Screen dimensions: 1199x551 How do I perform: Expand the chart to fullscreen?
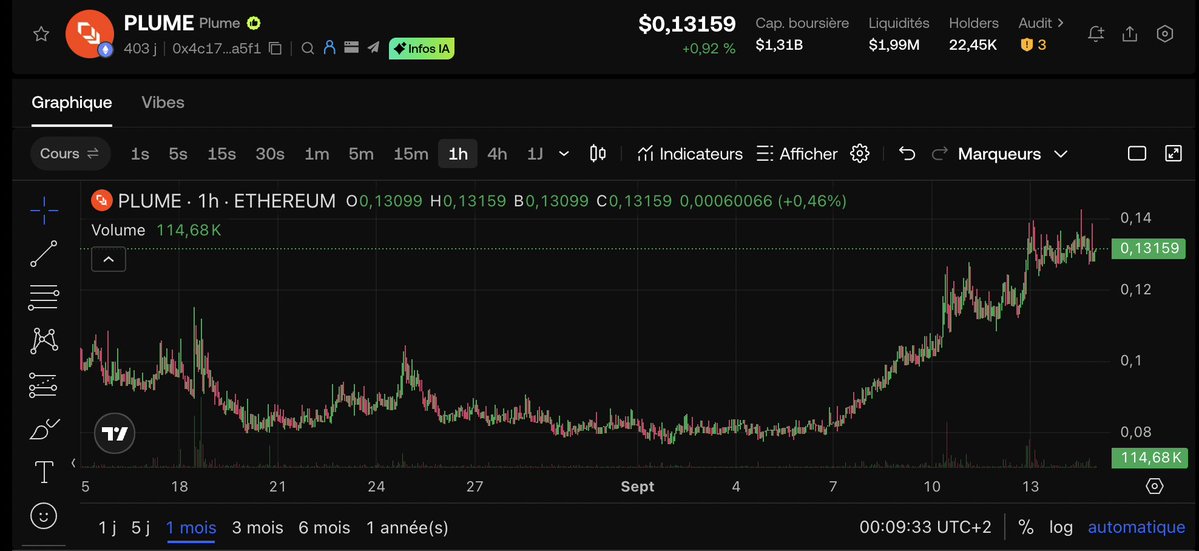[x=1174, y=154]
